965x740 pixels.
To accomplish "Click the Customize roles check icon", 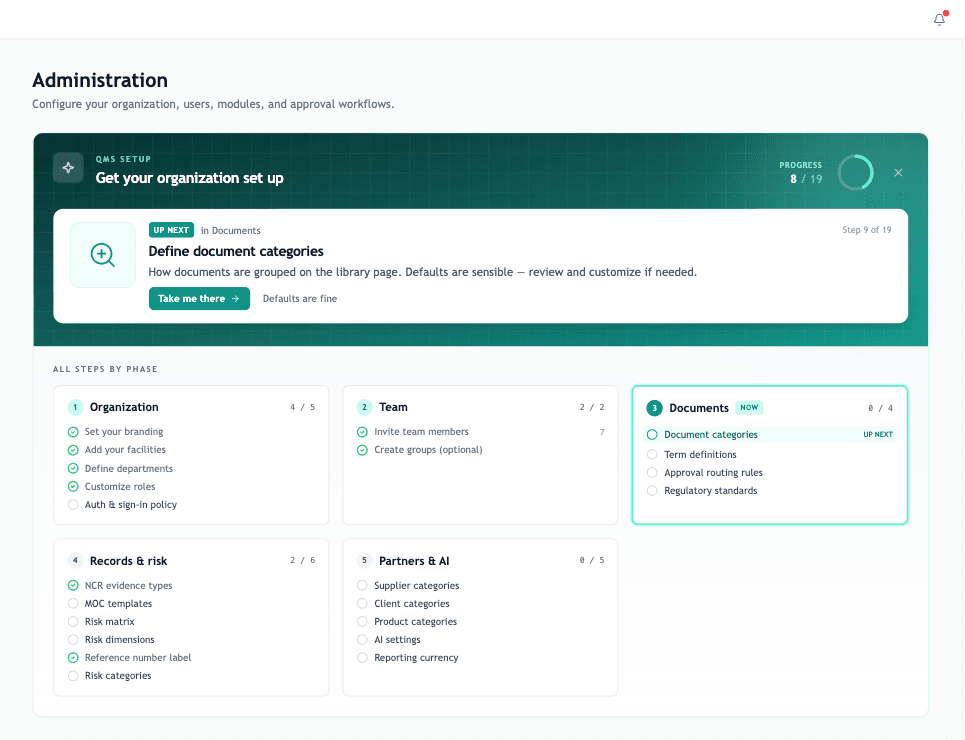I will [x=73, y=486].
